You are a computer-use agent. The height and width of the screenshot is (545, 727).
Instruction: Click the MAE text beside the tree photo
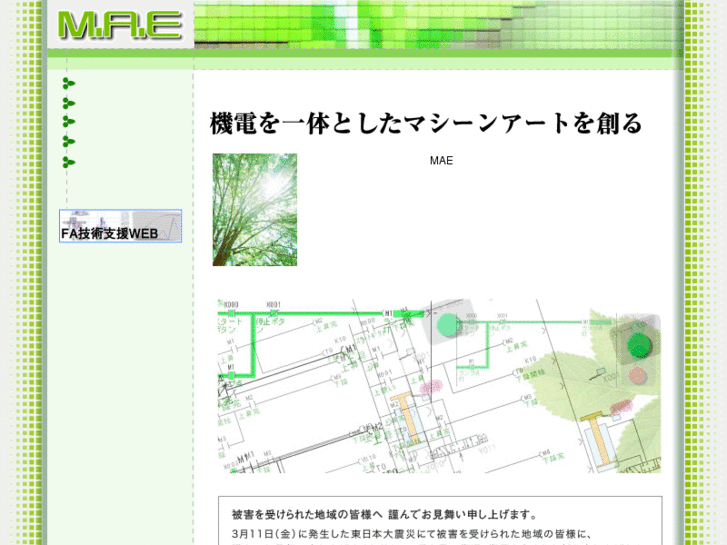tap(441, 160)
